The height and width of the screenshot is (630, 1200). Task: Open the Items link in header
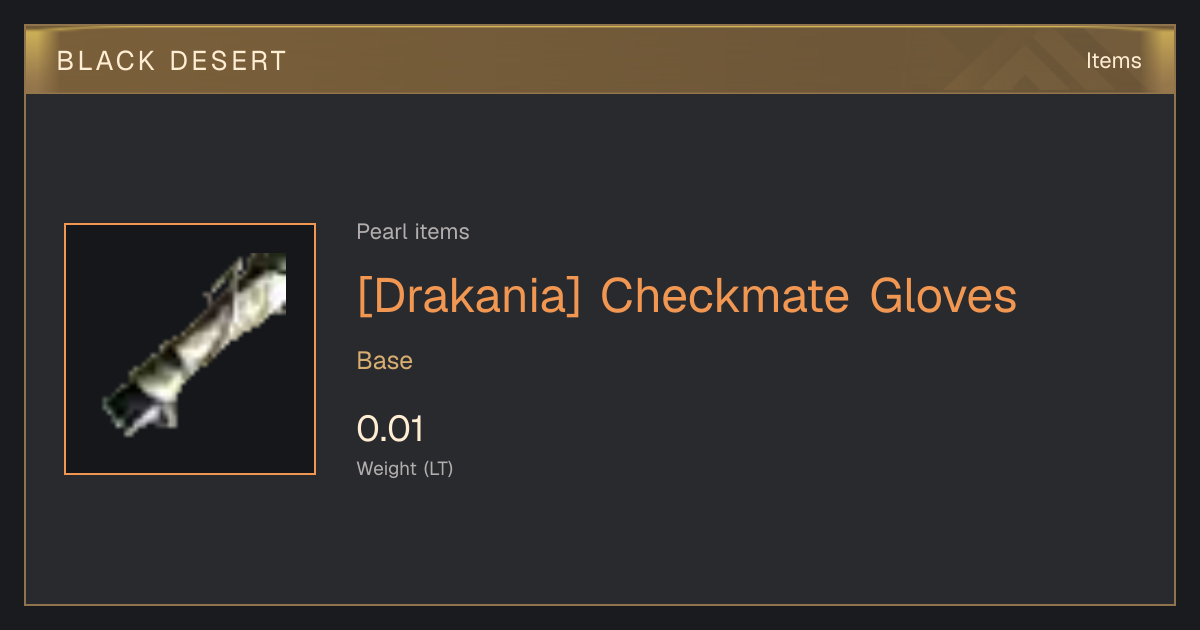[1113, 60]
